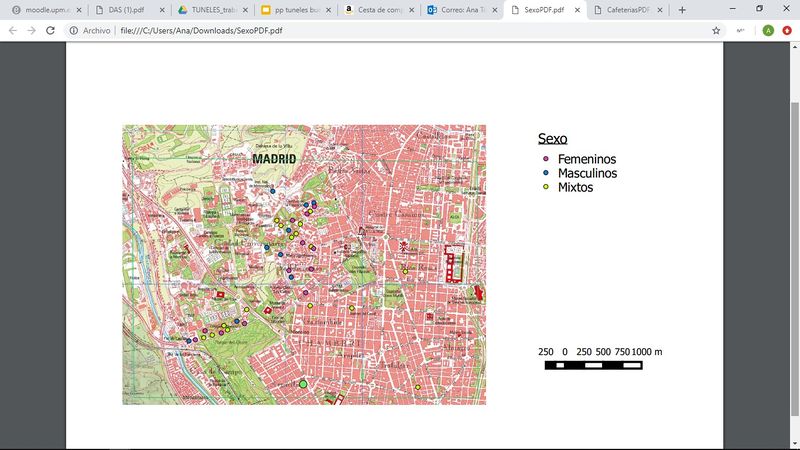Click the vertical scrollbar thumb

point(795,260)
